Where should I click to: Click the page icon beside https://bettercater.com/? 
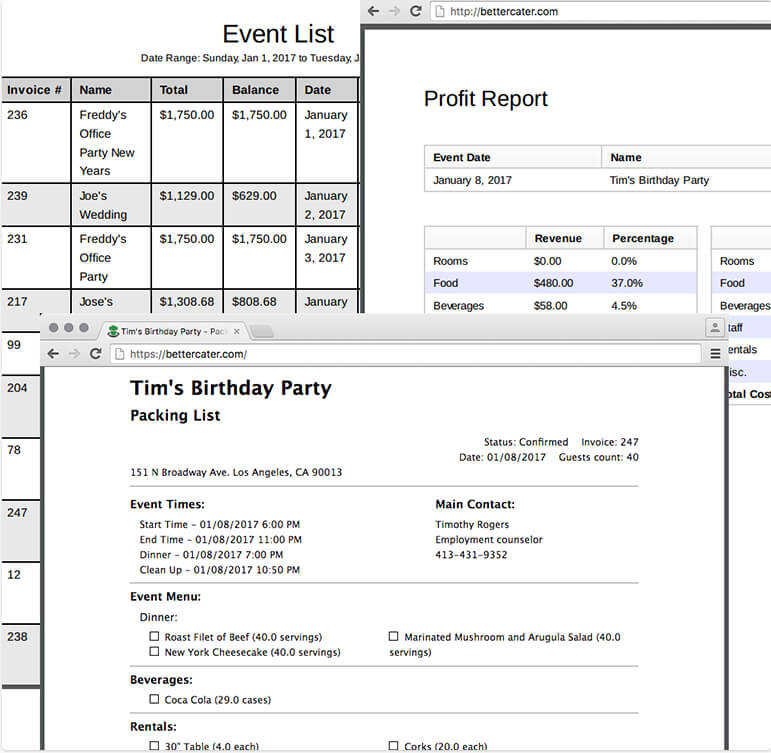[x=119, y=354]
